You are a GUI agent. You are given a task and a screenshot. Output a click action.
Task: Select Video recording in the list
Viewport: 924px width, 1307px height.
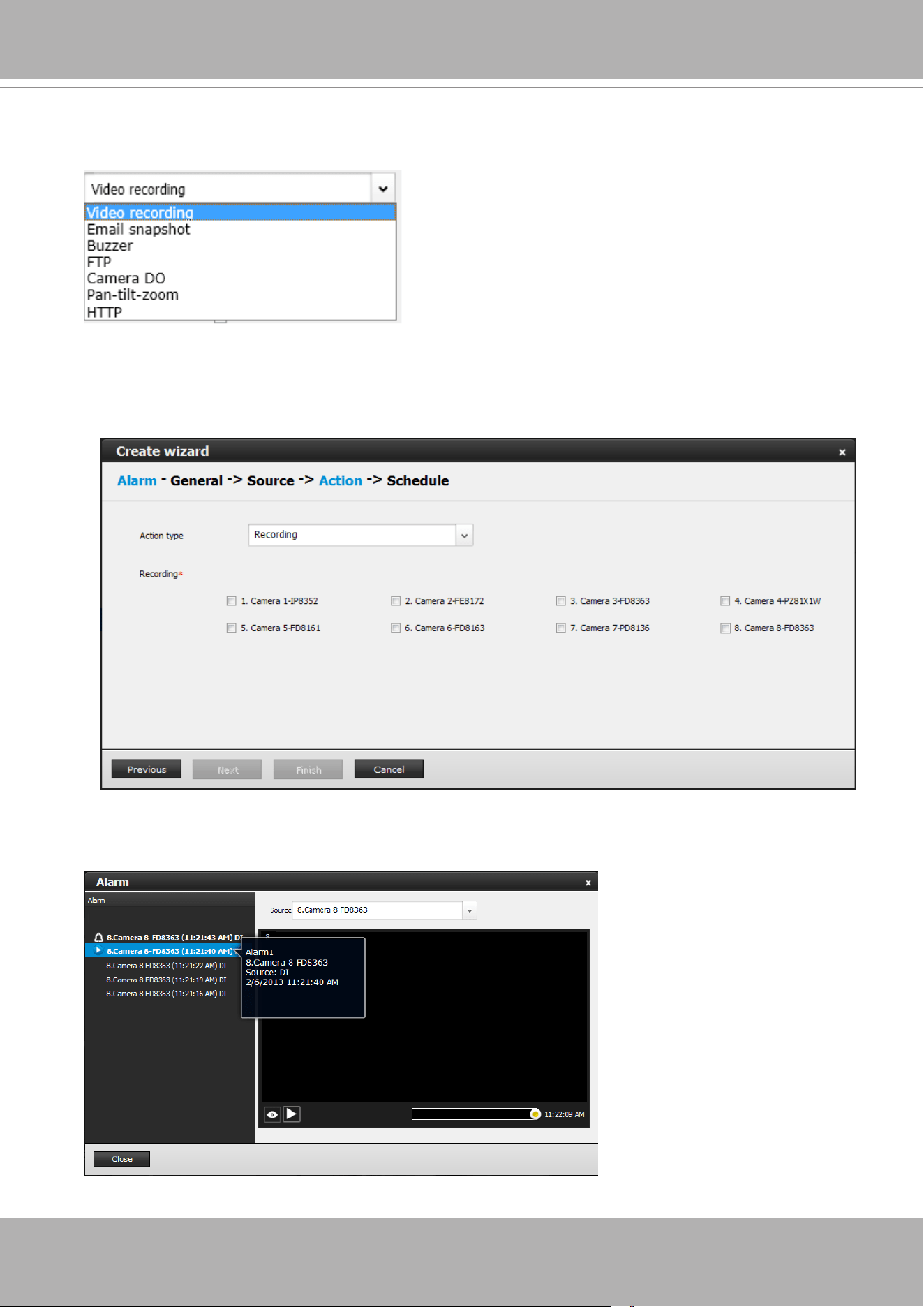coord(240,212)
